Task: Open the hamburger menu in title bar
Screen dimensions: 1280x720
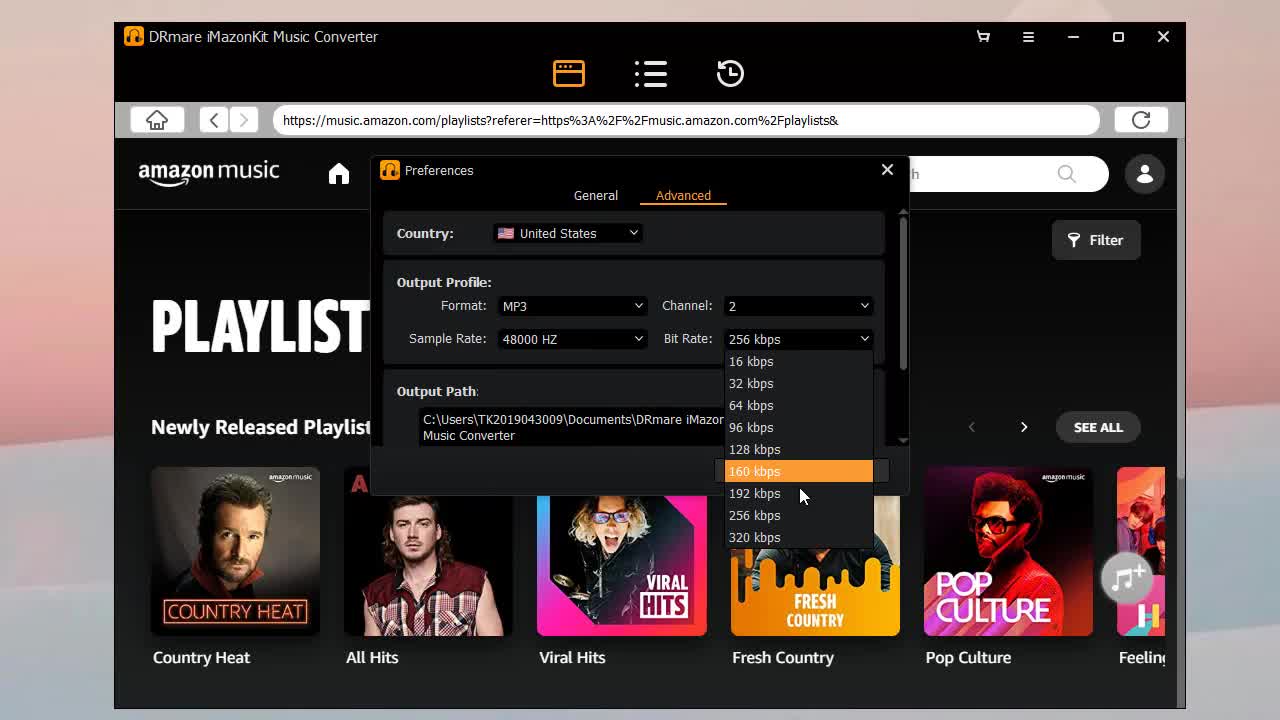Action: coord(1028,37)
